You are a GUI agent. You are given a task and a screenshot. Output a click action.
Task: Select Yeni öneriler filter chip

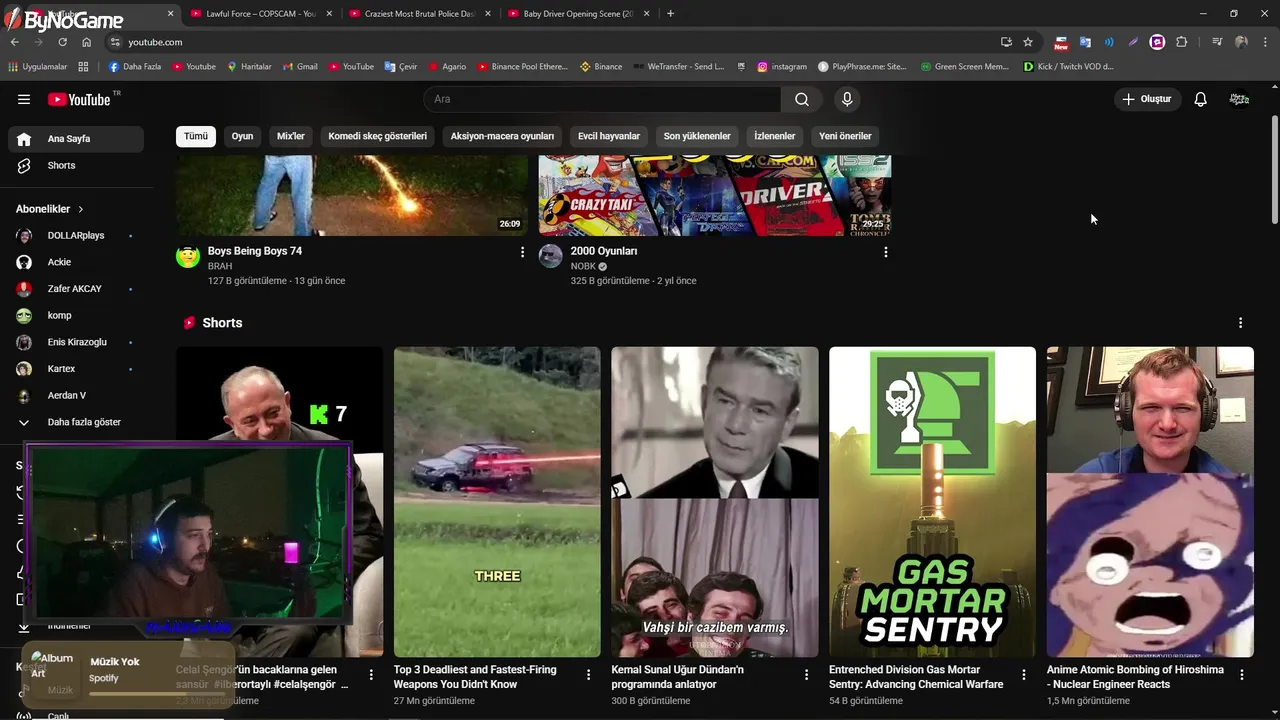point(845,136)
